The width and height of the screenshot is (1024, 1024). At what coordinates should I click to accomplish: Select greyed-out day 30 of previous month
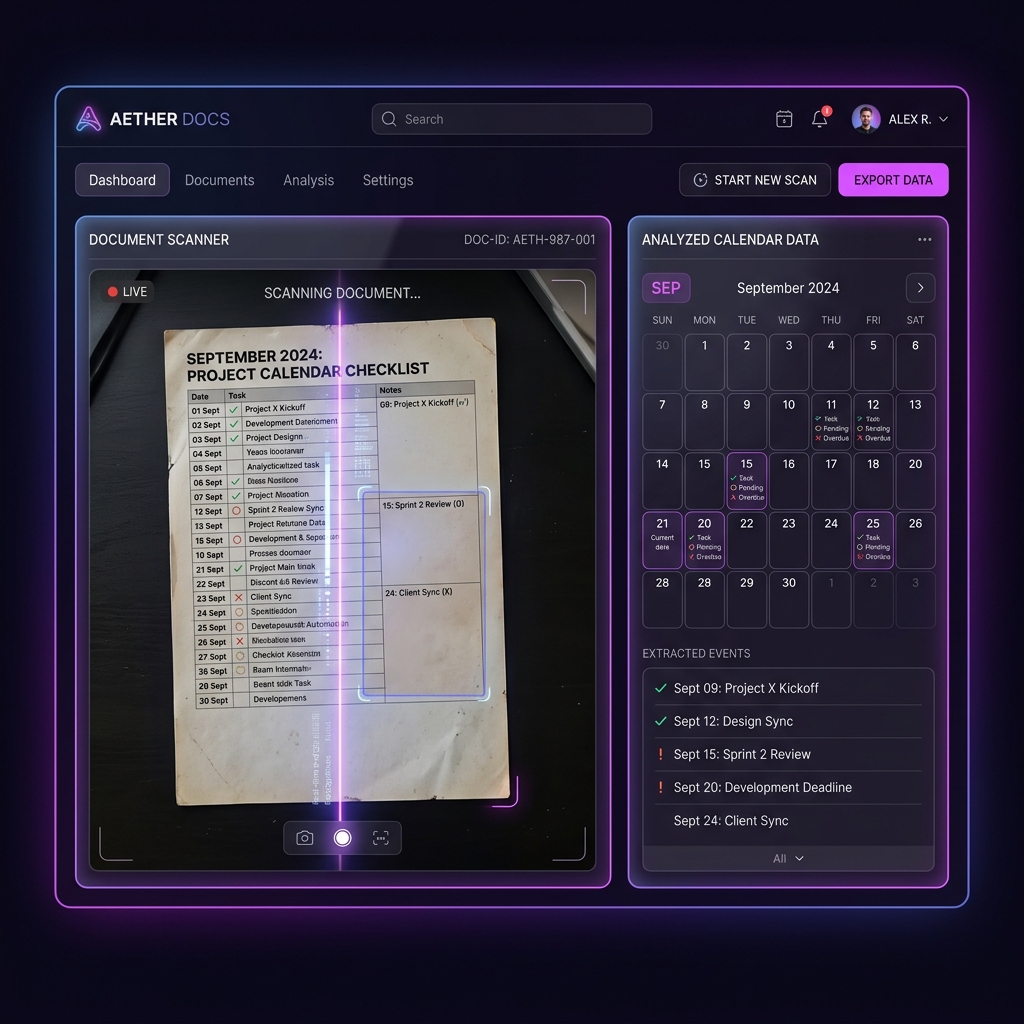pyautogui.click(x=662, y=362)
